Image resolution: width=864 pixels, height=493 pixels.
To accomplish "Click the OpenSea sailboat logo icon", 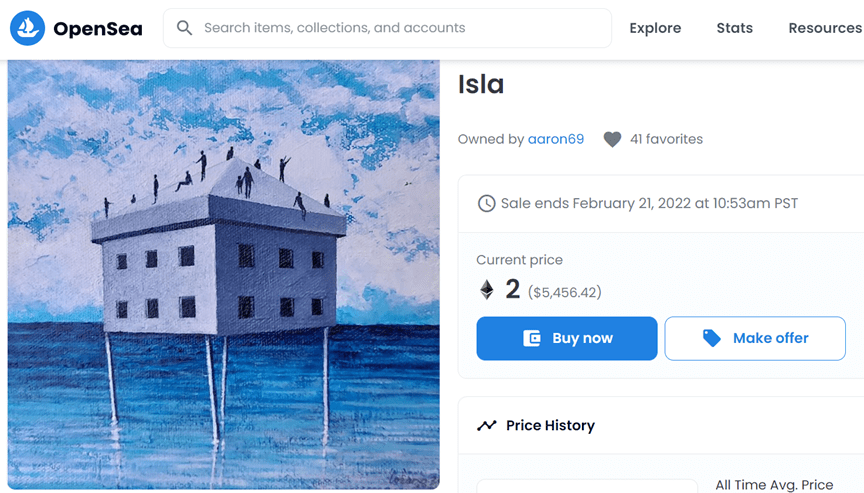I will point(27,29).
